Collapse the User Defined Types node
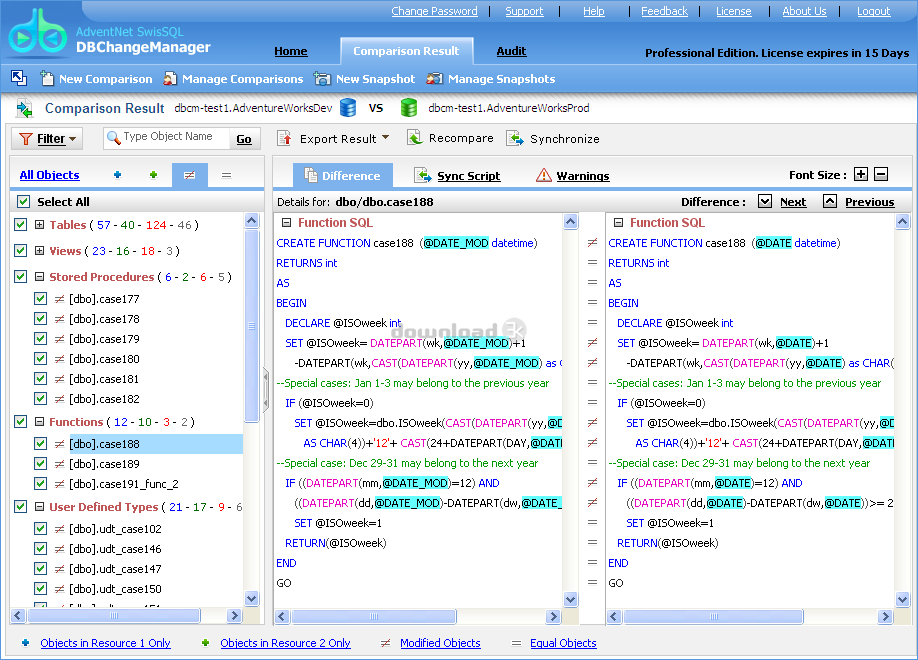918x660 pixels. click(39, 507)
